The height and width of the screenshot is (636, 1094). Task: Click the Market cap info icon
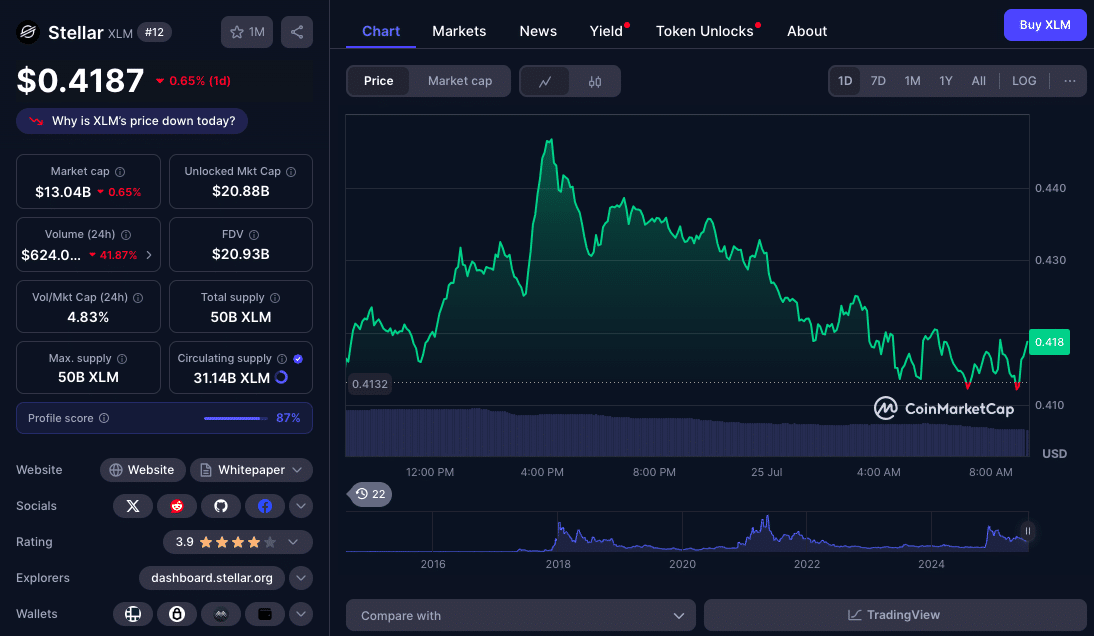pos(120,172)
